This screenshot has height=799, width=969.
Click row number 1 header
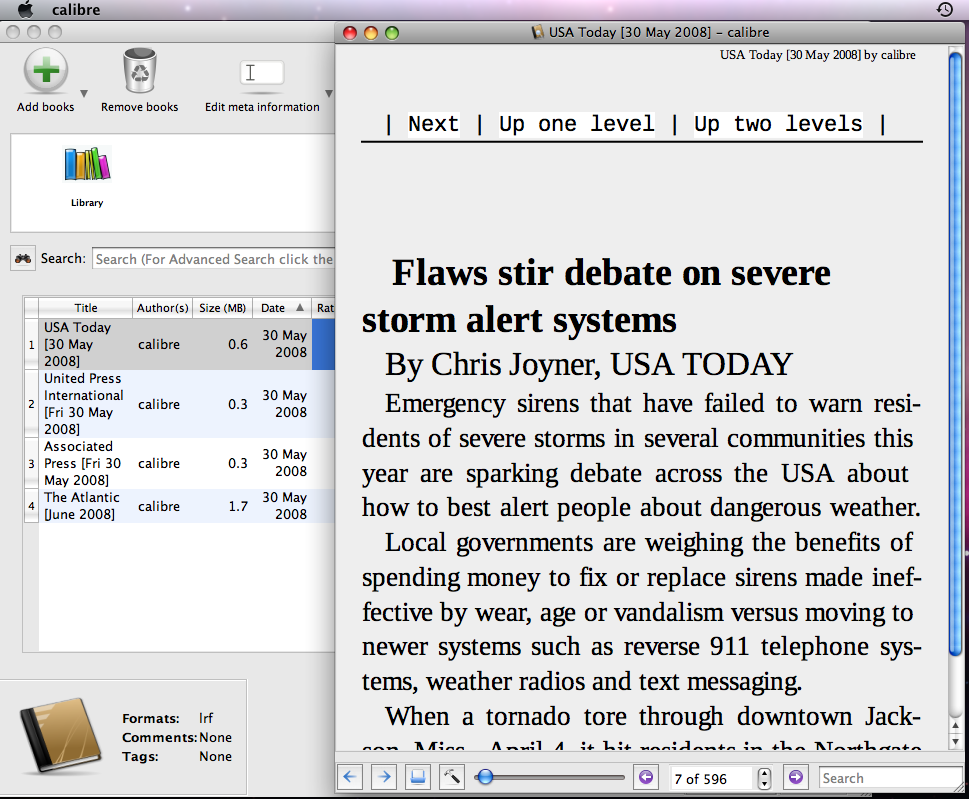[x=32, y=344]
